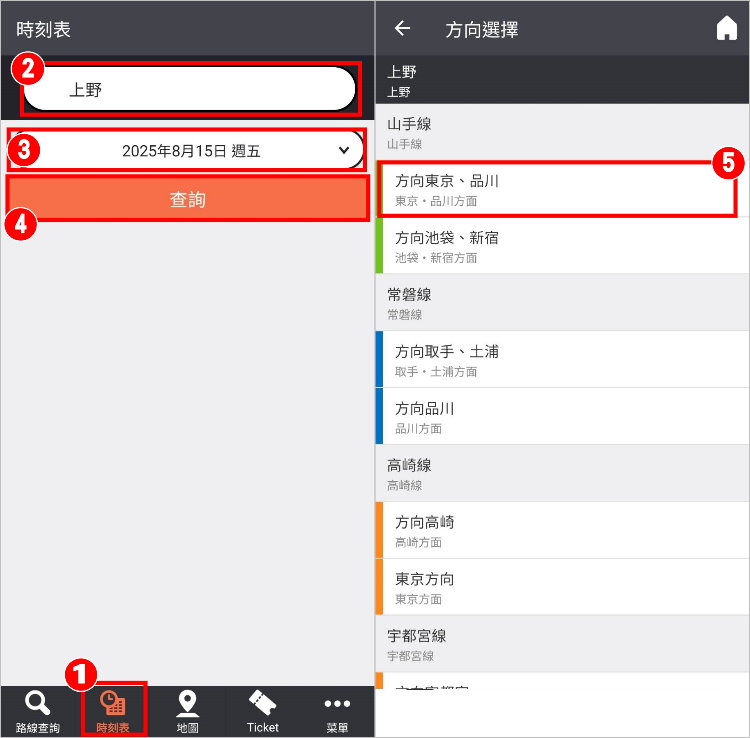The image size is (750, 738).
Task: Open the 菜單 menu tab
Action: point(337,712)
